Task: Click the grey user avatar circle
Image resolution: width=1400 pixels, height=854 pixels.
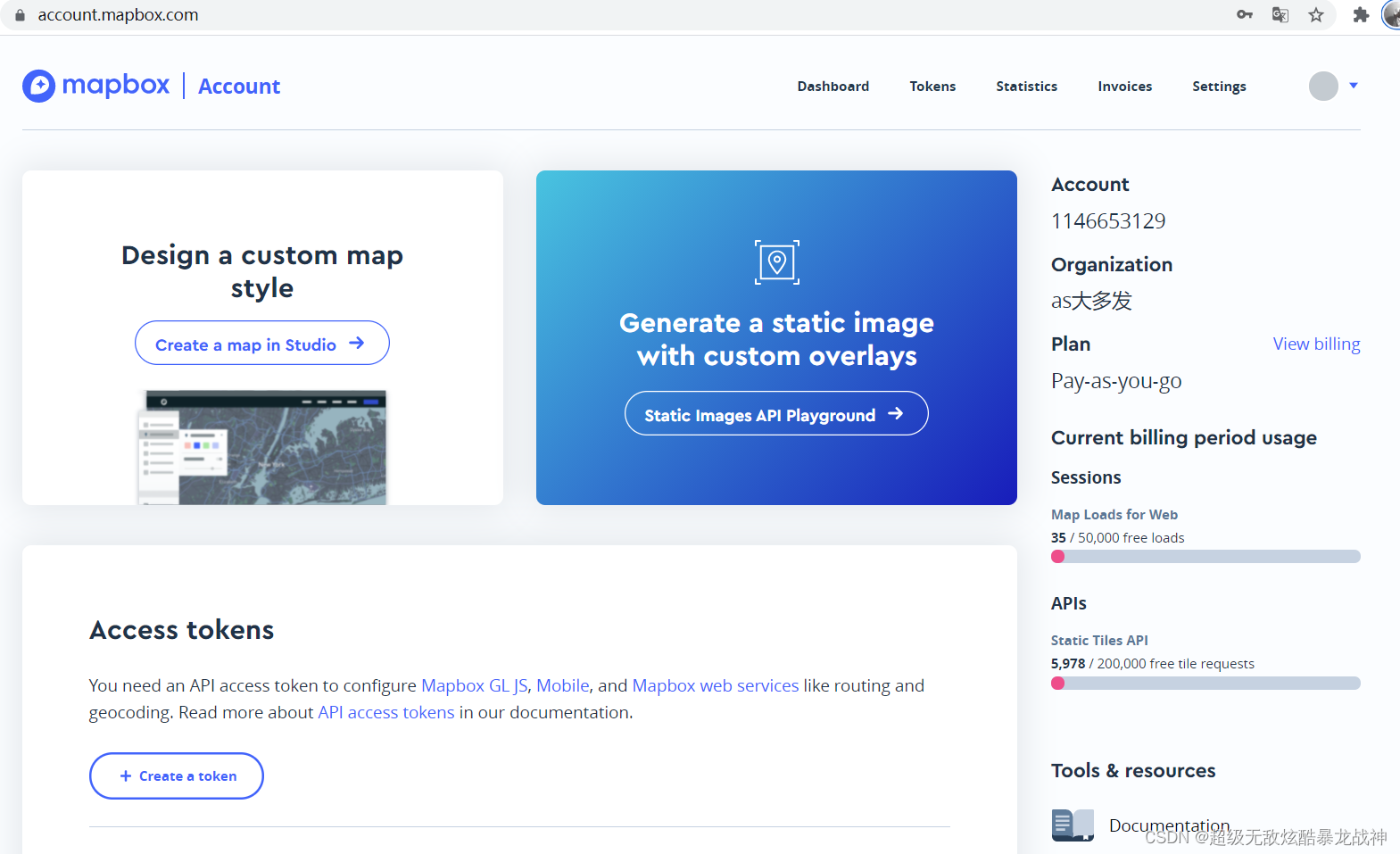Action: tap(1323, 86)
